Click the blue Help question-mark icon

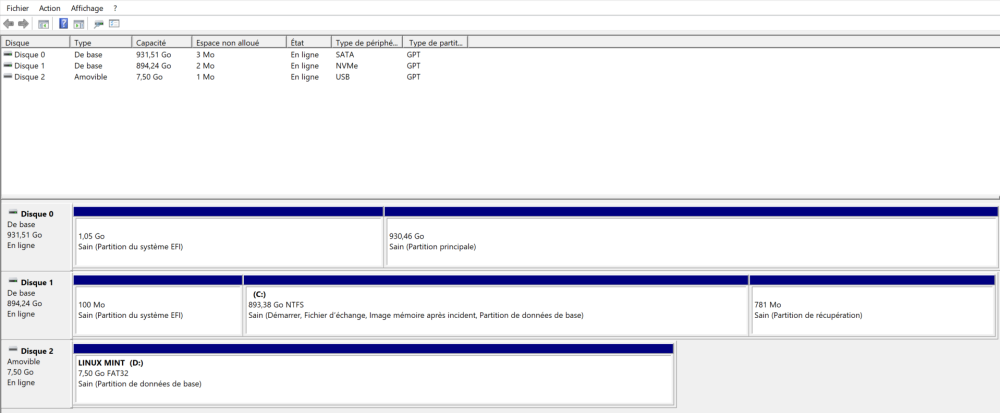click(x=63, y=24)
